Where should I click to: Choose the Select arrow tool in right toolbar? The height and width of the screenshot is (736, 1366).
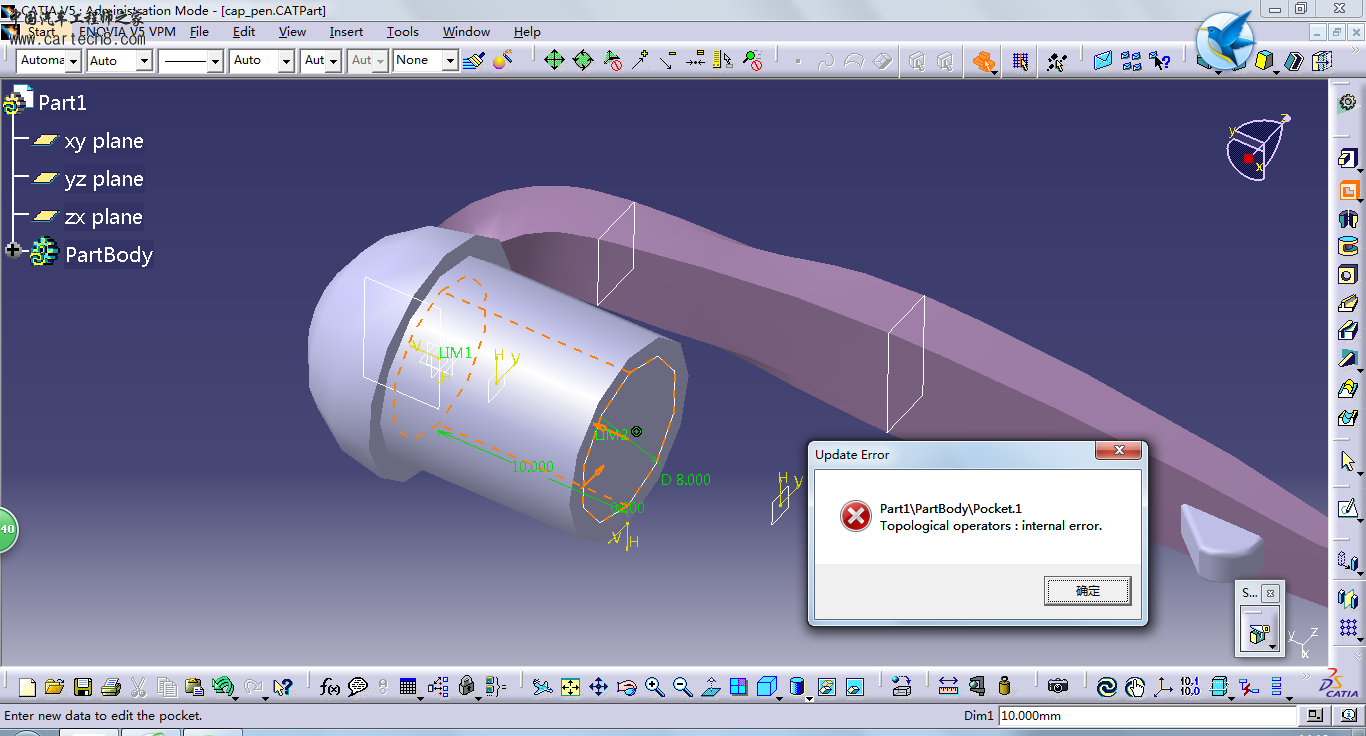tap(1348, 462)
